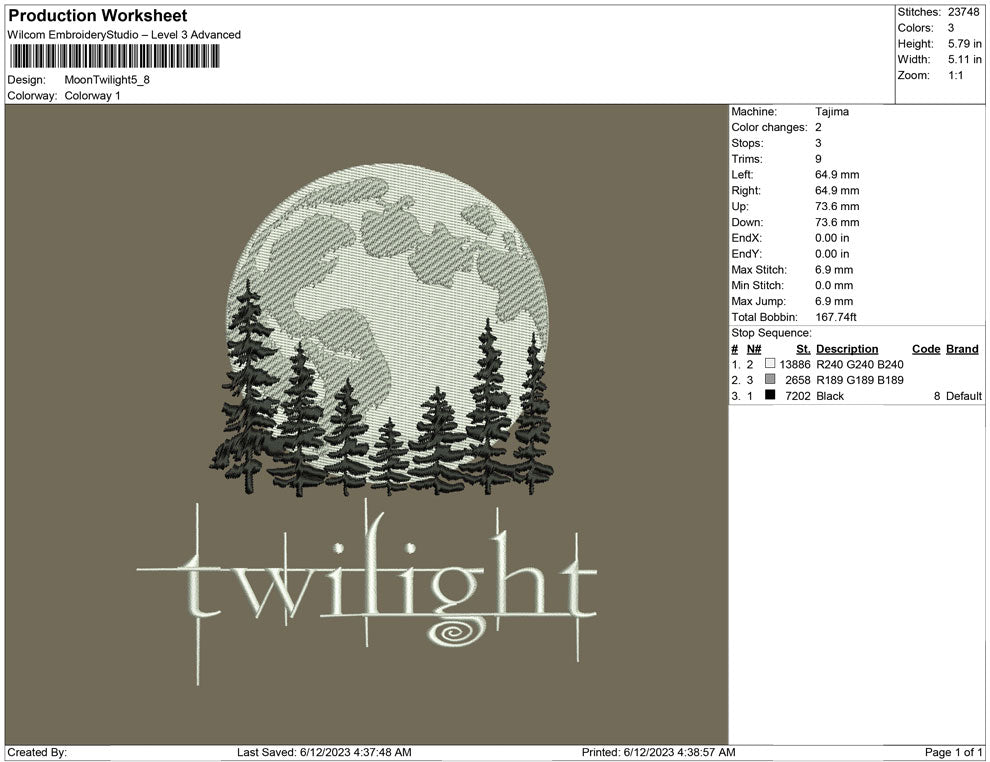The image size is (990, 762).
Task: Click the design name 'MoonTwilight5_8'
Action: point(107,80)
